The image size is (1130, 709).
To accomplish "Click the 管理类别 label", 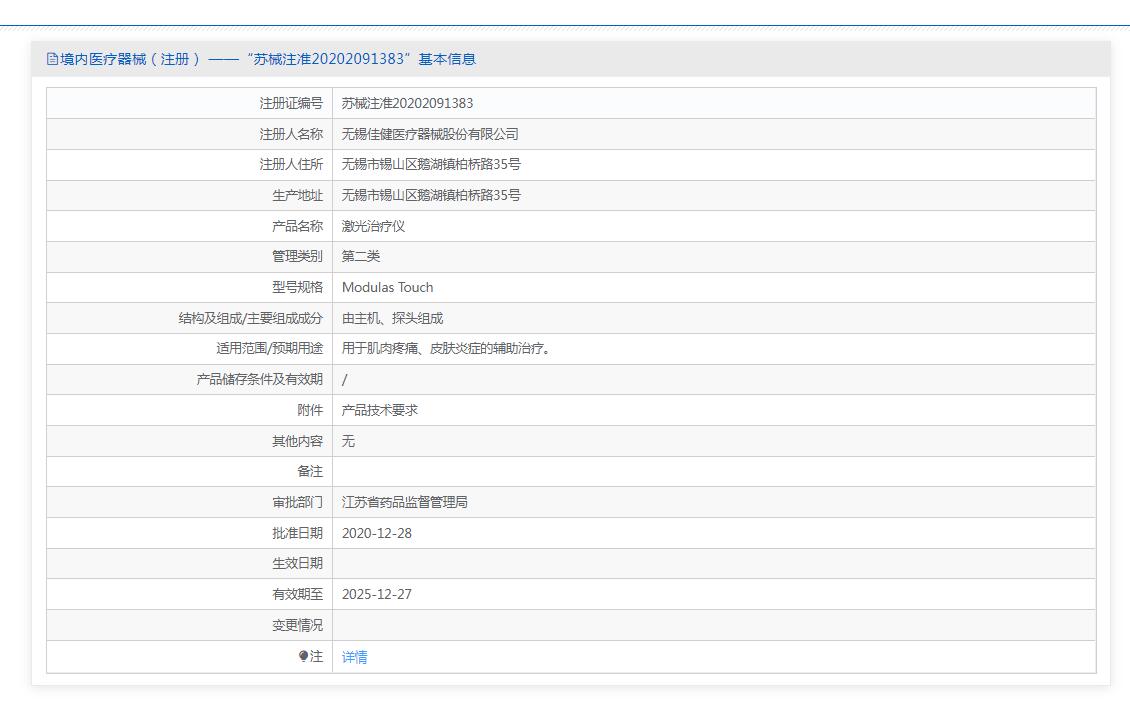I will click(x=298, y=257).
